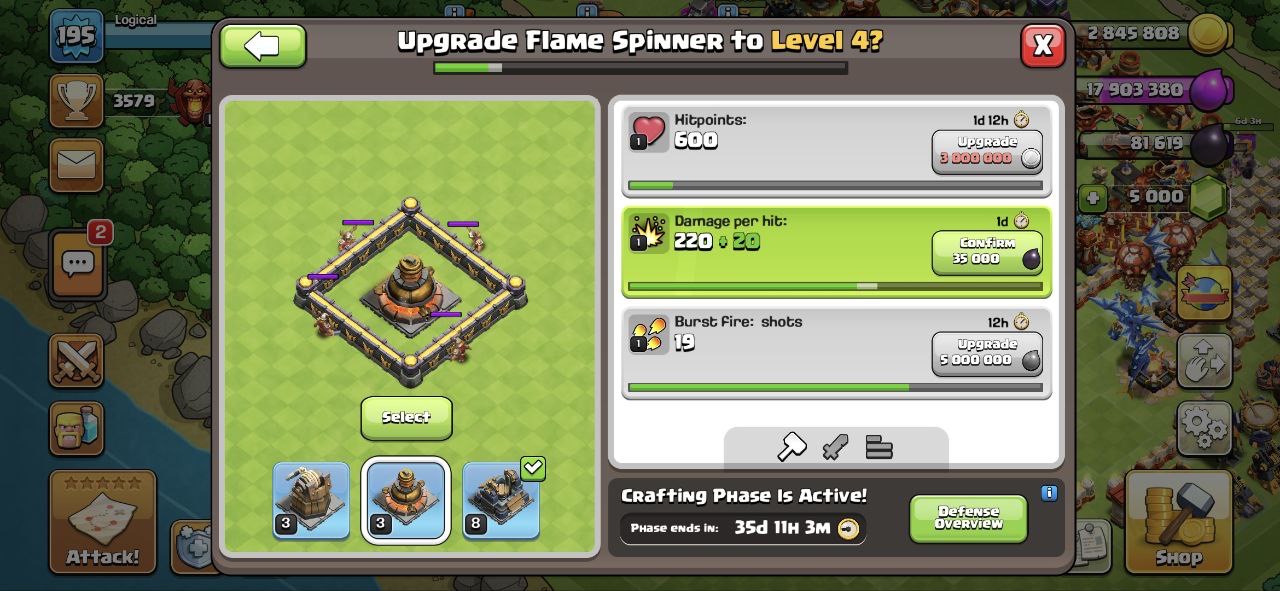Screen dimensions: 1280x591
Task: Open the hammer tab icon
Action: click(x=792, y=447)
